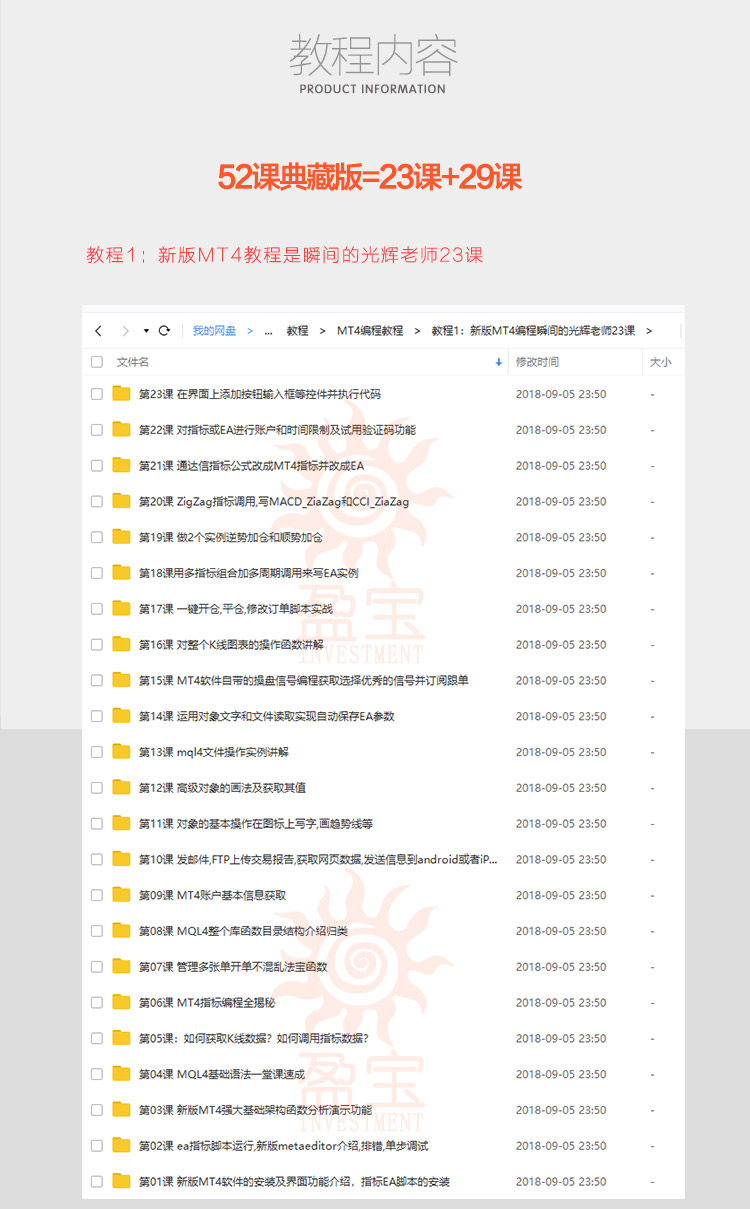The width and height of the screenshot is (750, 1209).
Task: Check the box for 第01课 folder
Action: 97,1182
